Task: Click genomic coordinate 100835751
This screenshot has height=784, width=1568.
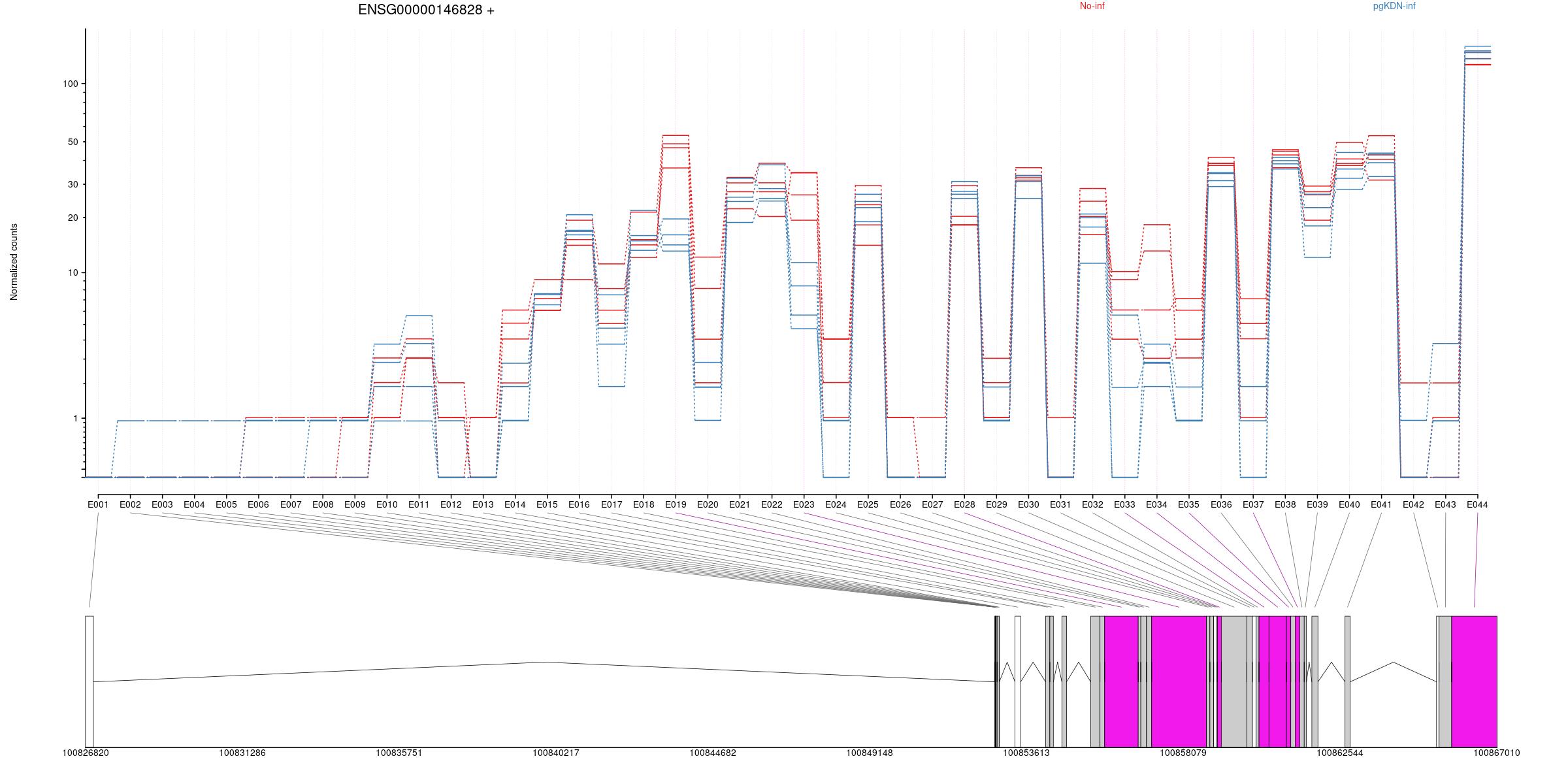Action: coord(399,753)
